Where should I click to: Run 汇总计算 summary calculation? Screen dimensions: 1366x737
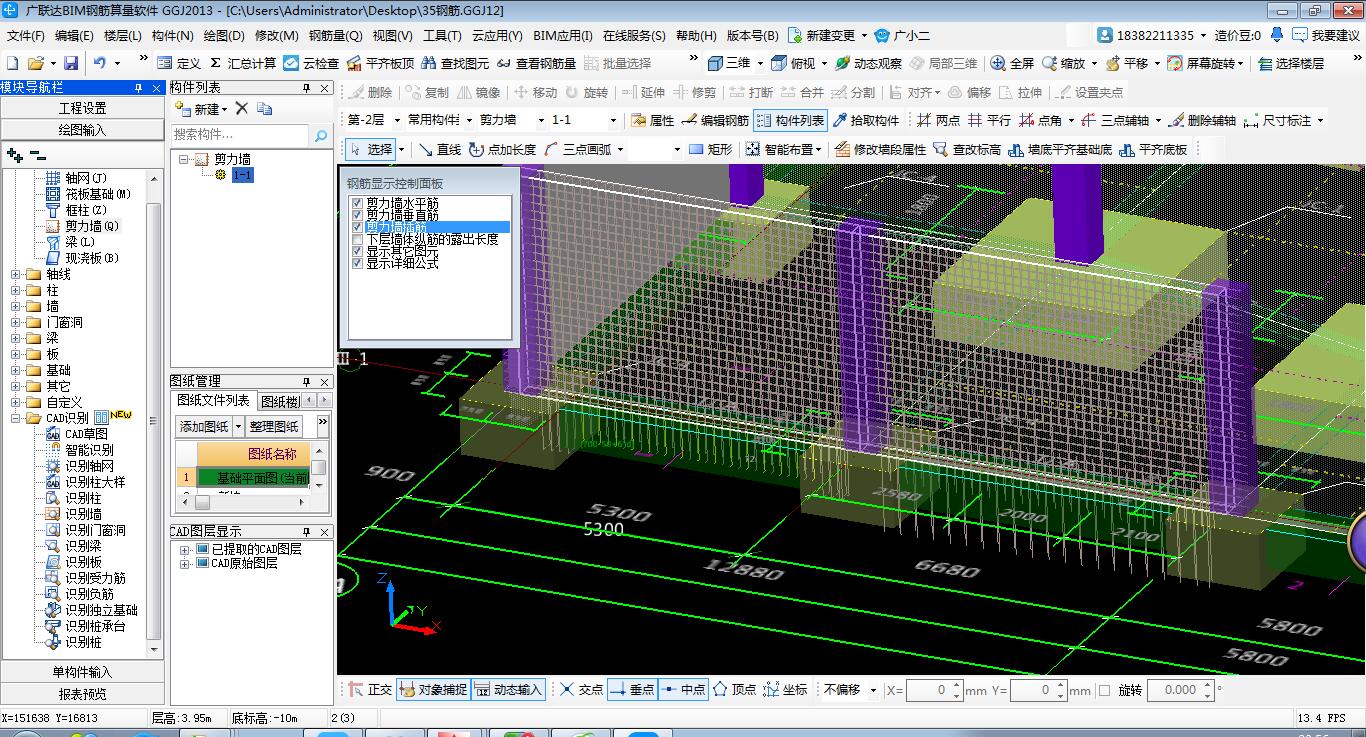242,63
